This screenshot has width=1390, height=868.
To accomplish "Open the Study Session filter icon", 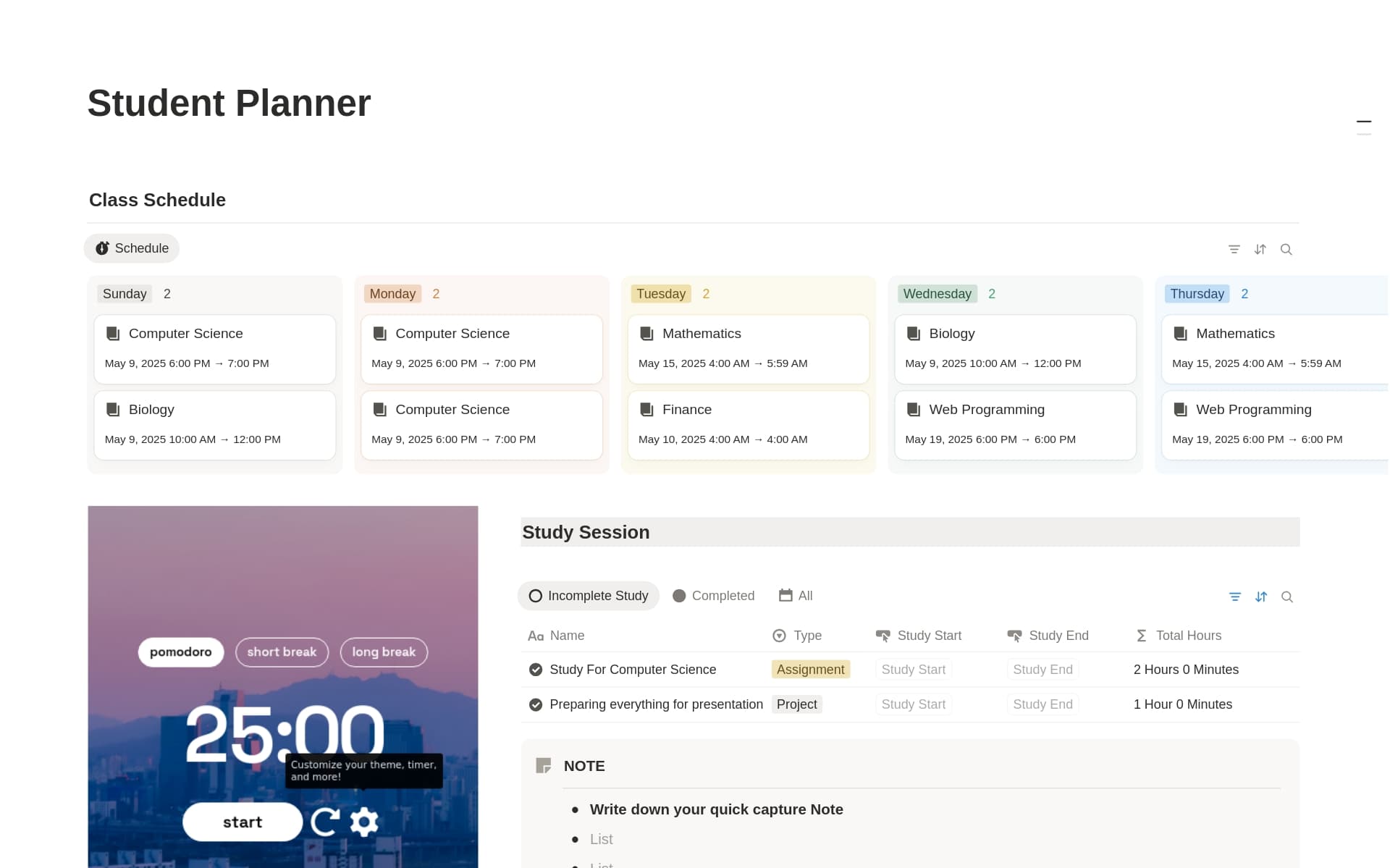I will tap(1235, 597).
